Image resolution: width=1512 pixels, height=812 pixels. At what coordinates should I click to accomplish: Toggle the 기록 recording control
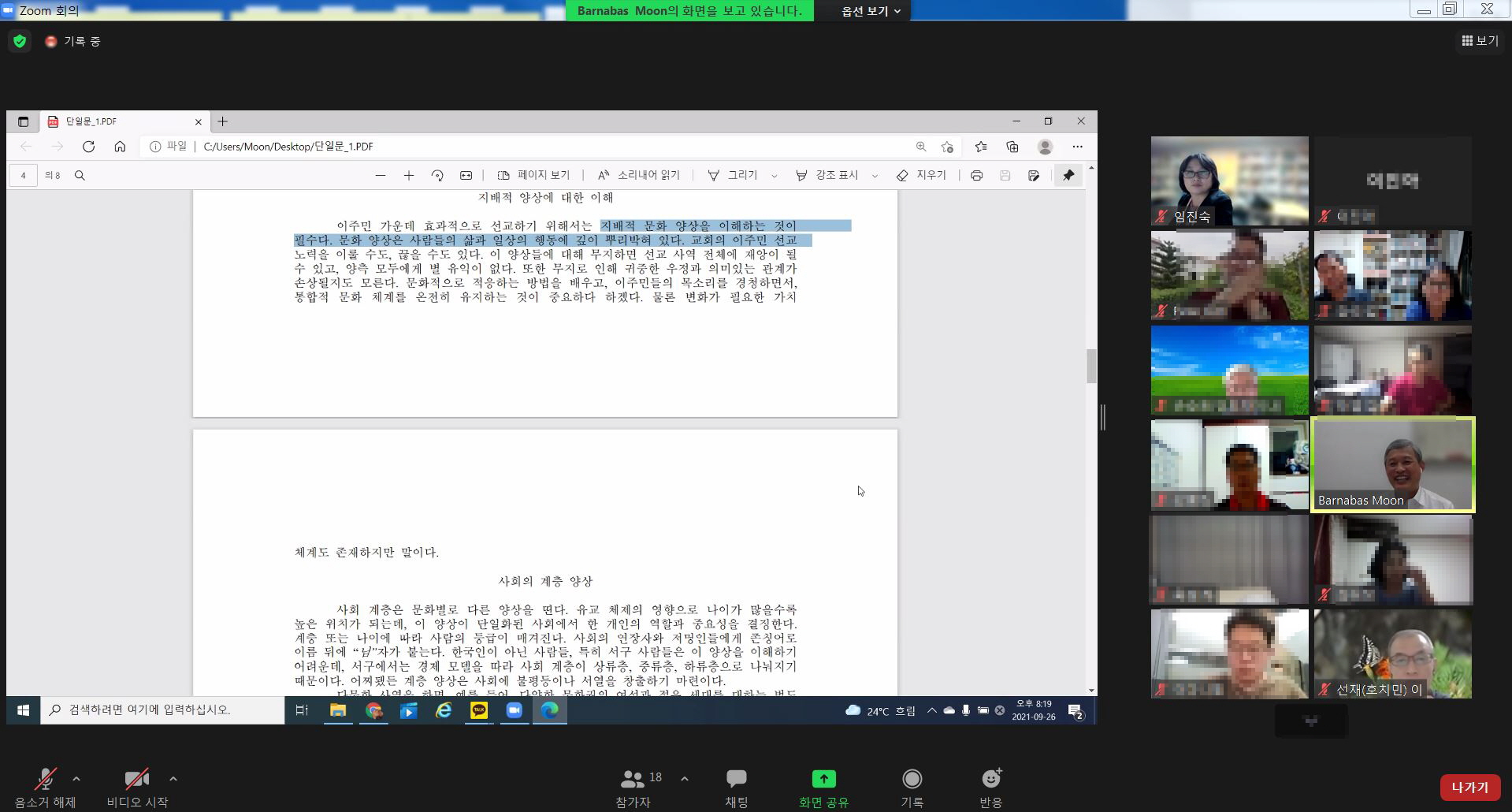pyautogui.click(x=912, y=787)
